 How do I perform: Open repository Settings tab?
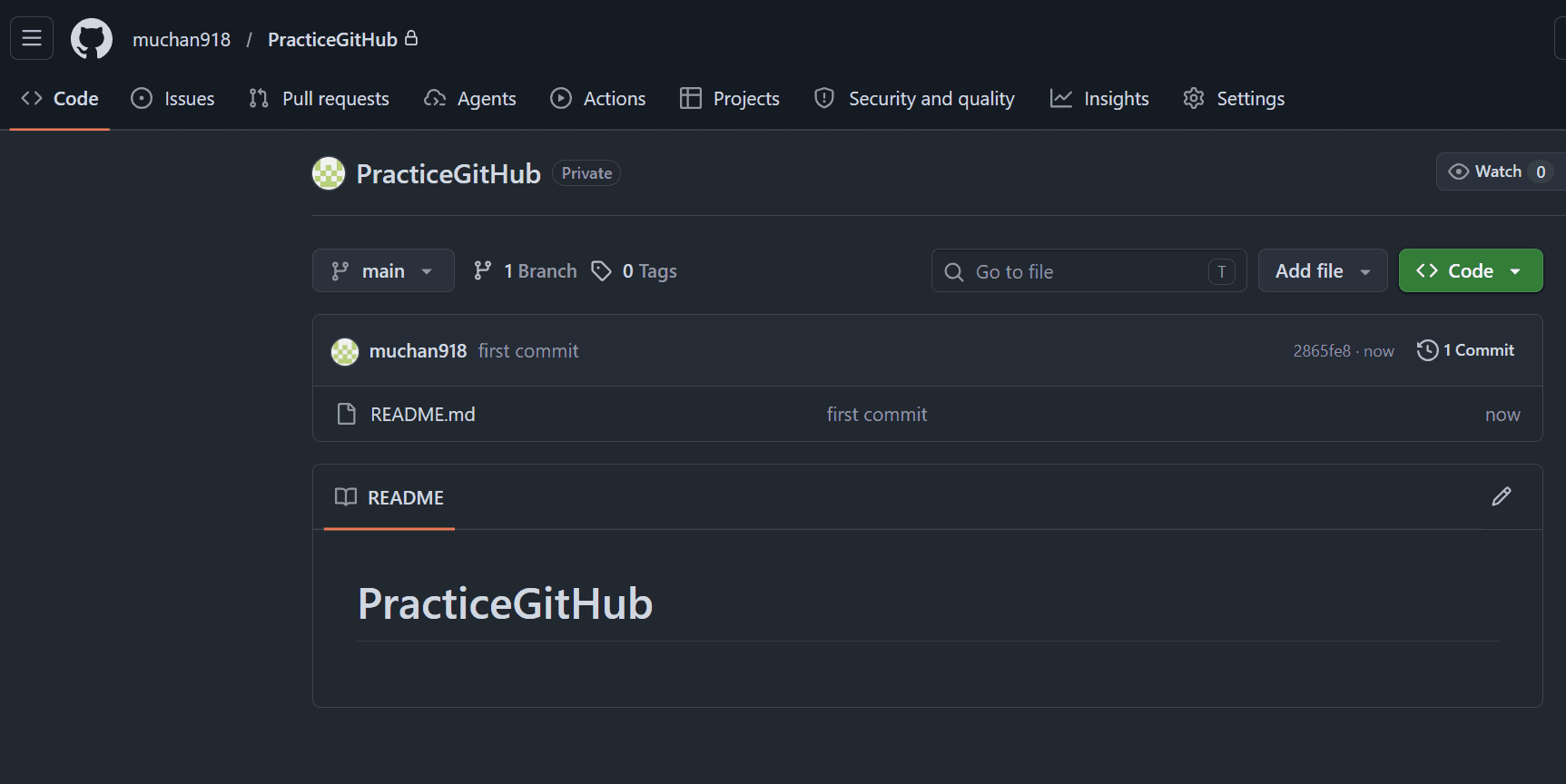1234,98
